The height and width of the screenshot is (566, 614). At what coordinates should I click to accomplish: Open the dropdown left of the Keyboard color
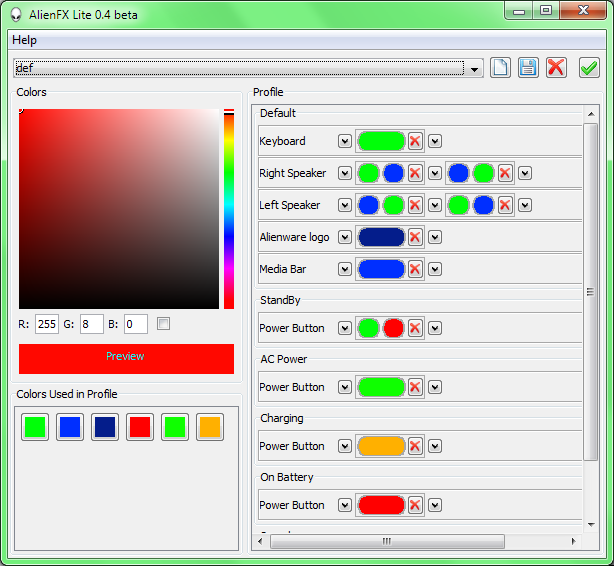click(345, 141)
